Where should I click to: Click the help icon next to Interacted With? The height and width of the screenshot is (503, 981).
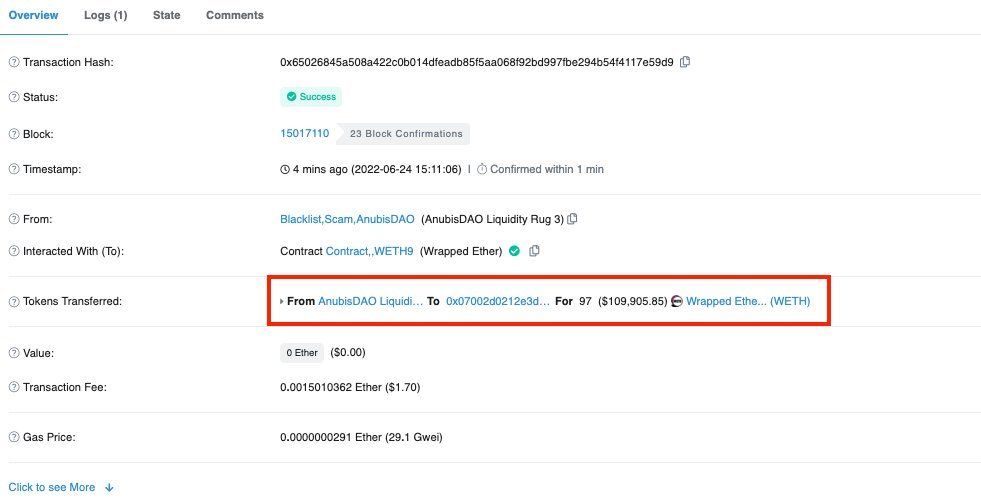tap(14, 251)
